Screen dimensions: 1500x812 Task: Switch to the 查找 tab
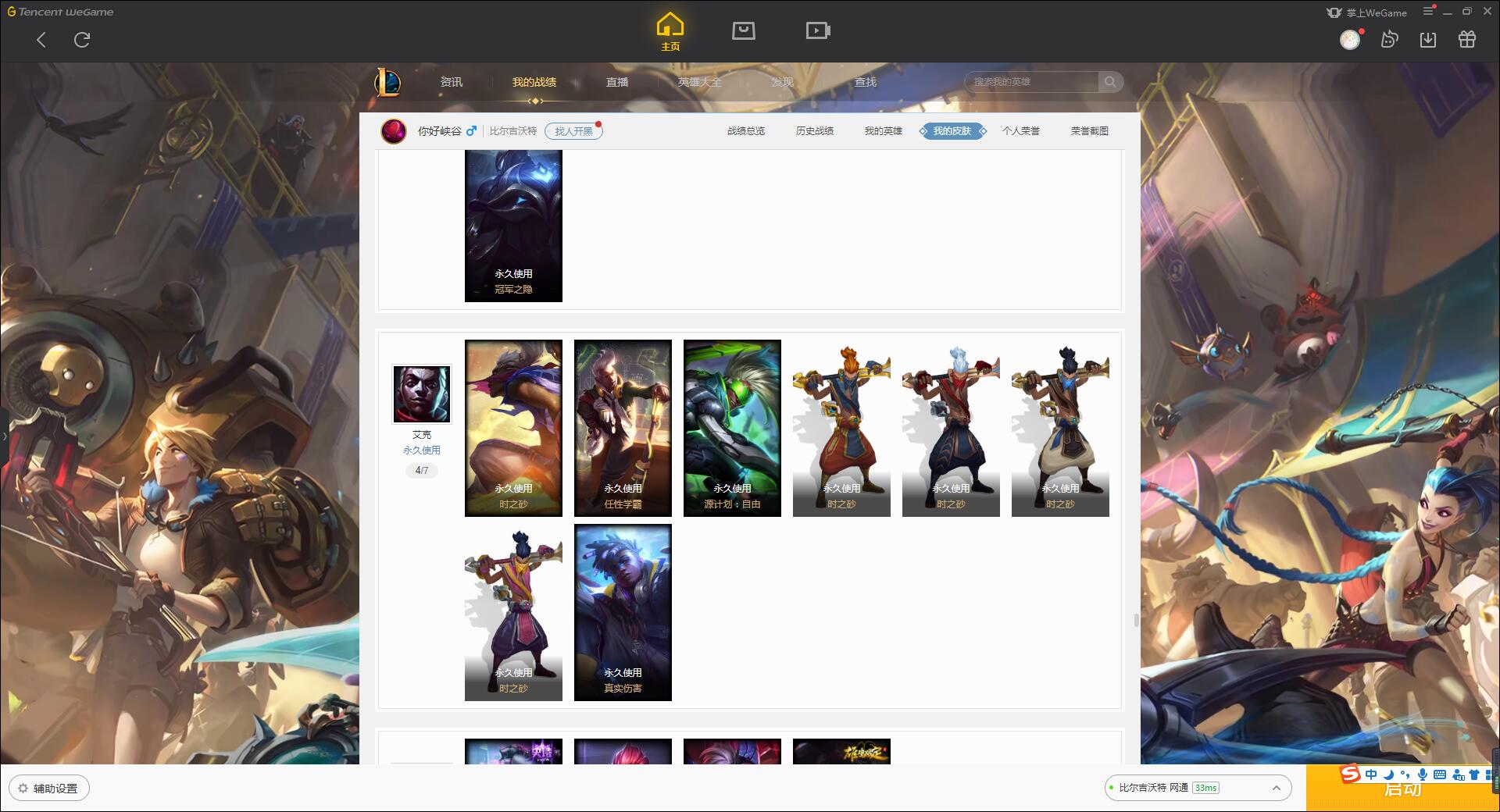(x=866, y=82)
